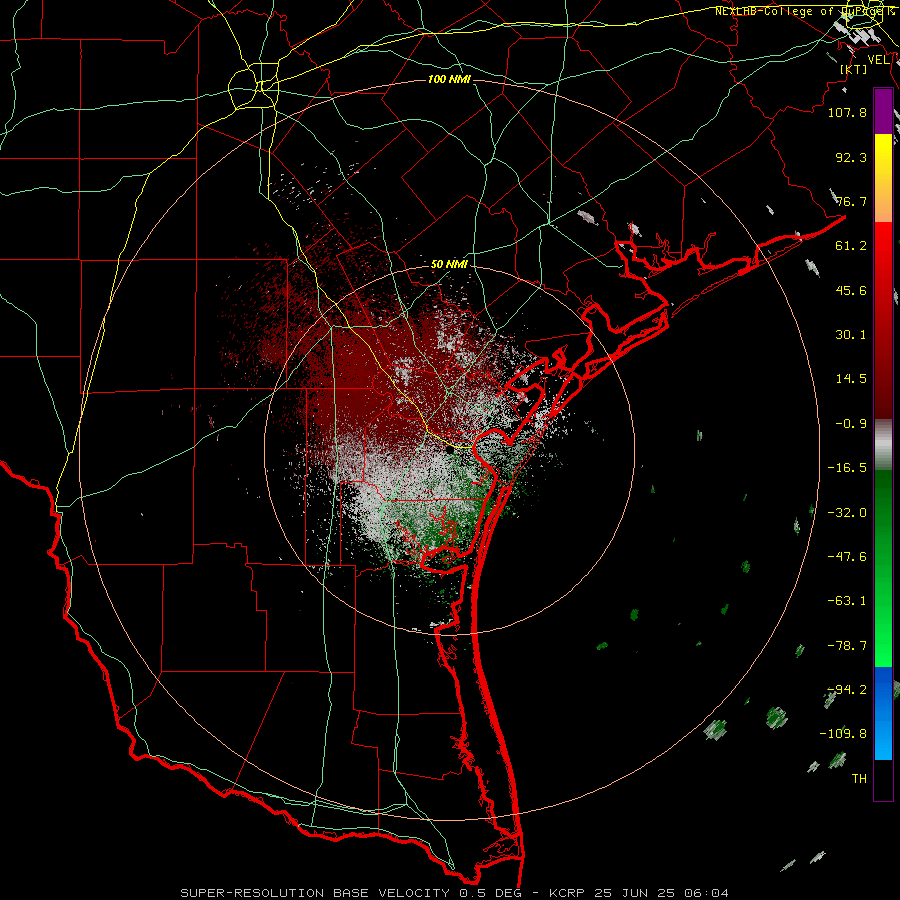Click the Super-Resolution Base Velocity caption at bottom

pos(455,893)
